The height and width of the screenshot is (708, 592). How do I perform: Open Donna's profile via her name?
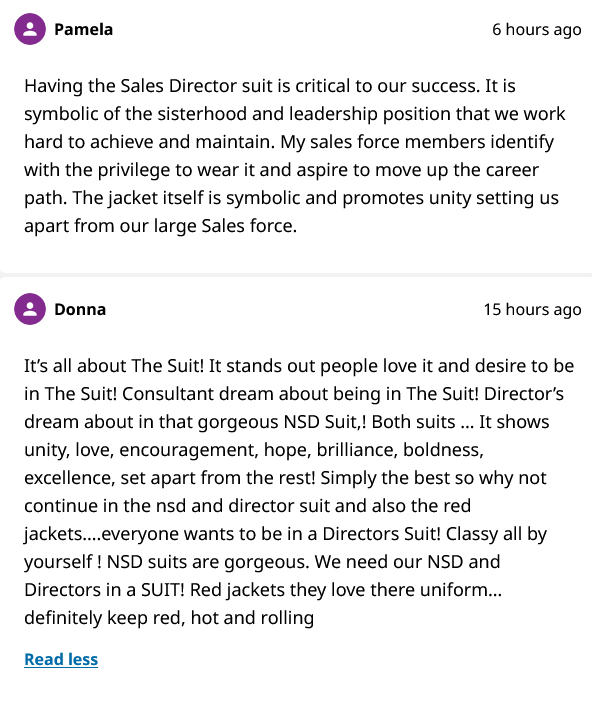(x=80, y=309)
